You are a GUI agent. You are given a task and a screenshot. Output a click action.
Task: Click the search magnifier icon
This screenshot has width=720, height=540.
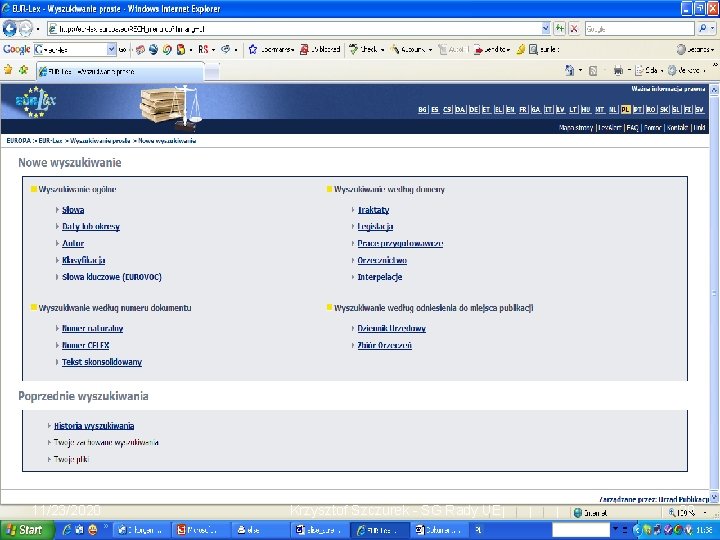click(x=703, y=29)
